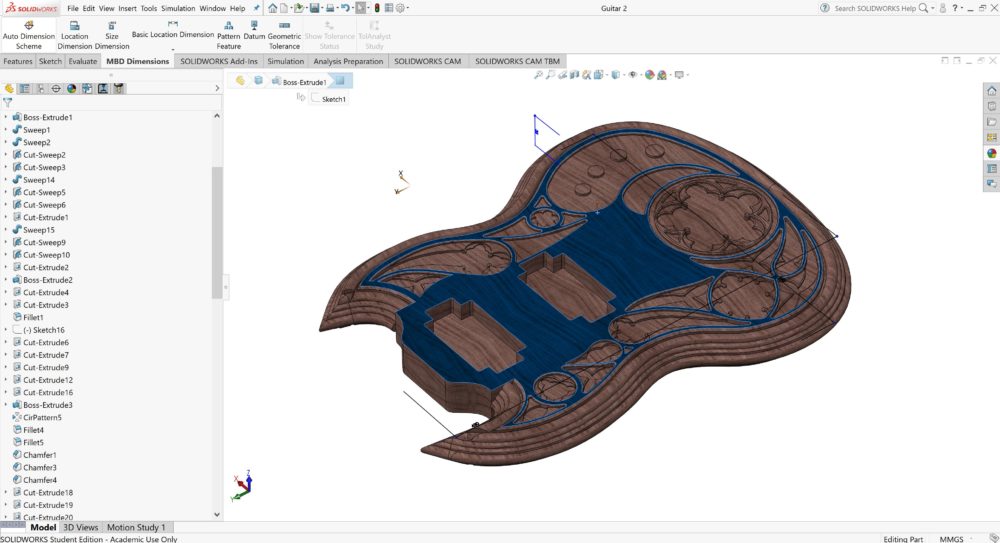The height and width of the screenshot is (543, 1000).
Task: Expand the Boss-Extrude1 tree node
Action: pos(6,118)
